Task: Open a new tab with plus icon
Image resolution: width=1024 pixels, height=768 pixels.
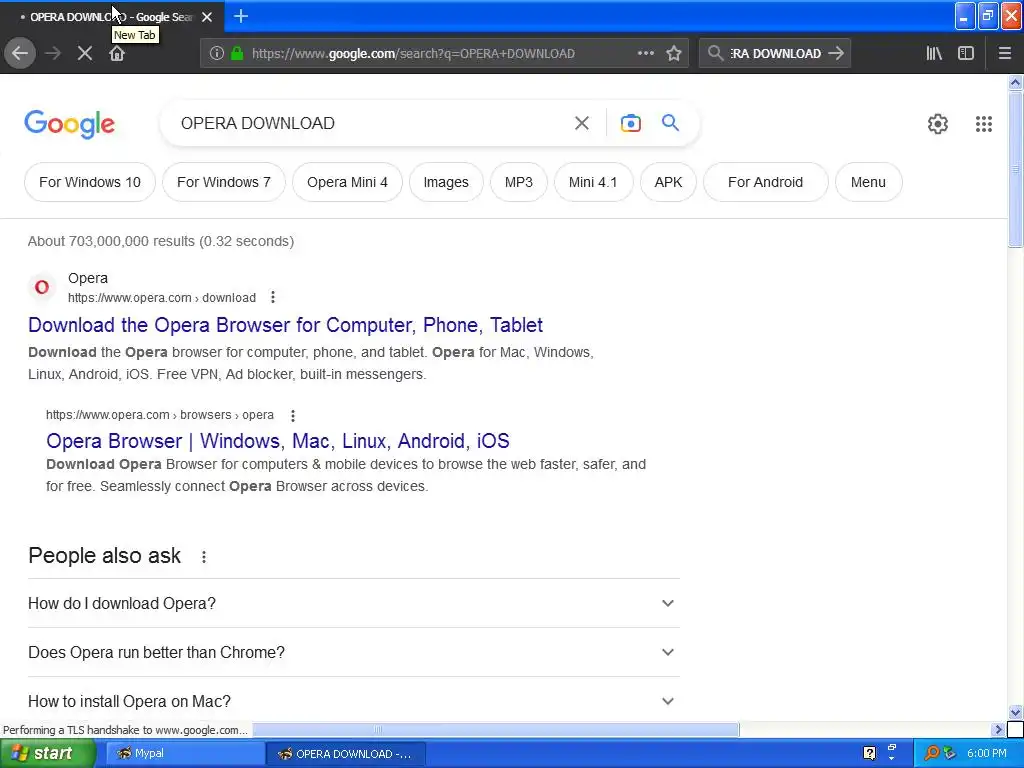Action: [x=241, y=16]
